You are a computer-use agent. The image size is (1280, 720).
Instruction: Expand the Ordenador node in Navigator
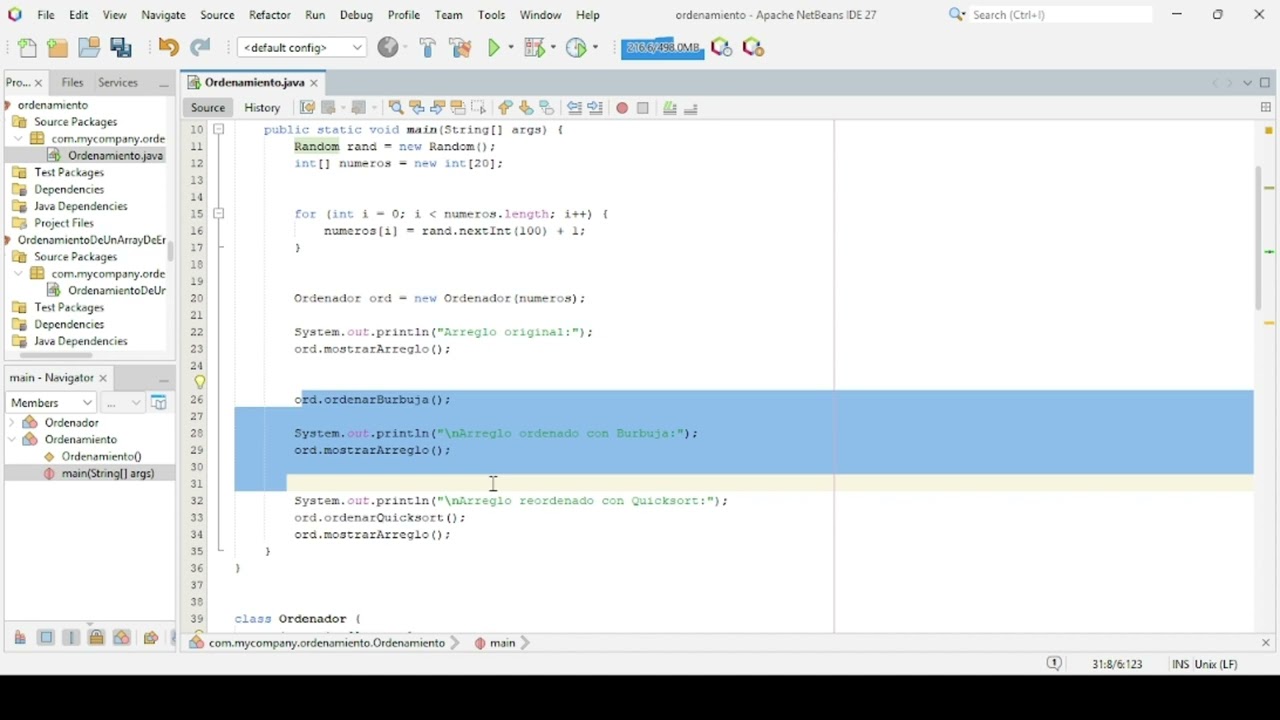coord(11,423)
